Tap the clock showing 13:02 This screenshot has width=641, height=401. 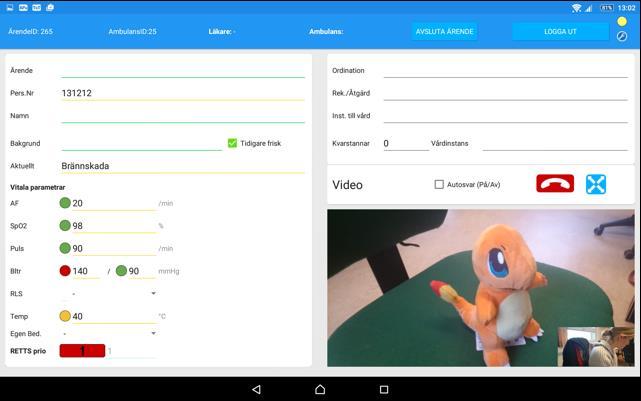point(626,8)
